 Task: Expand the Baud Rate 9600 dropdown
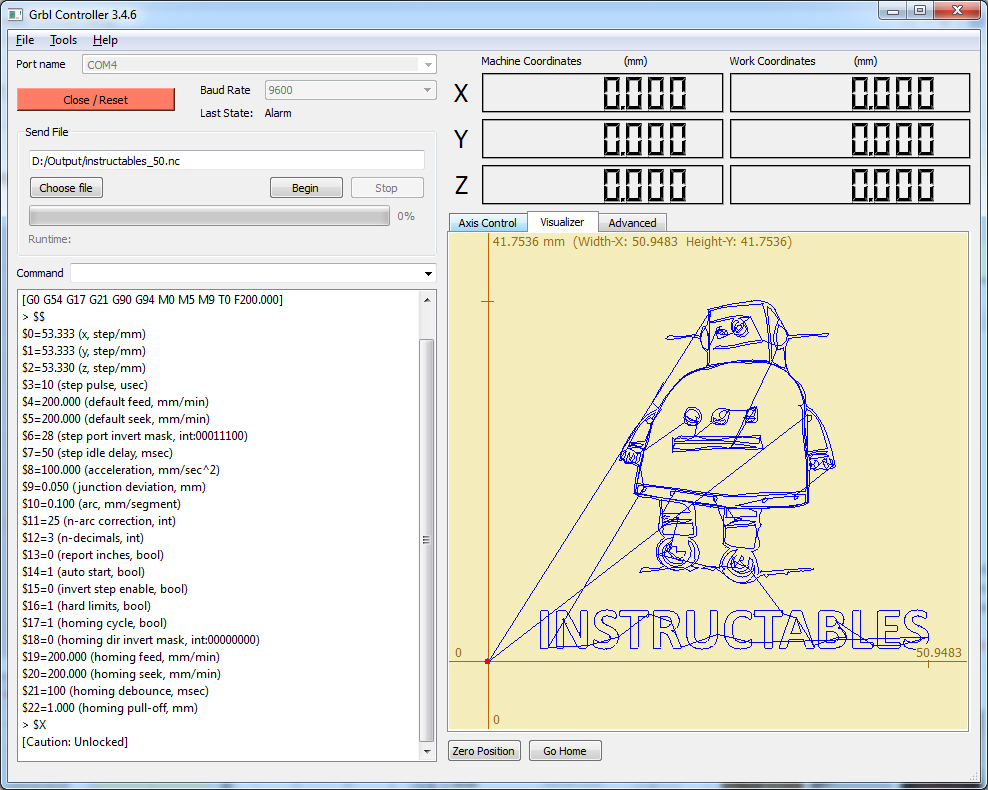(427, 89)
